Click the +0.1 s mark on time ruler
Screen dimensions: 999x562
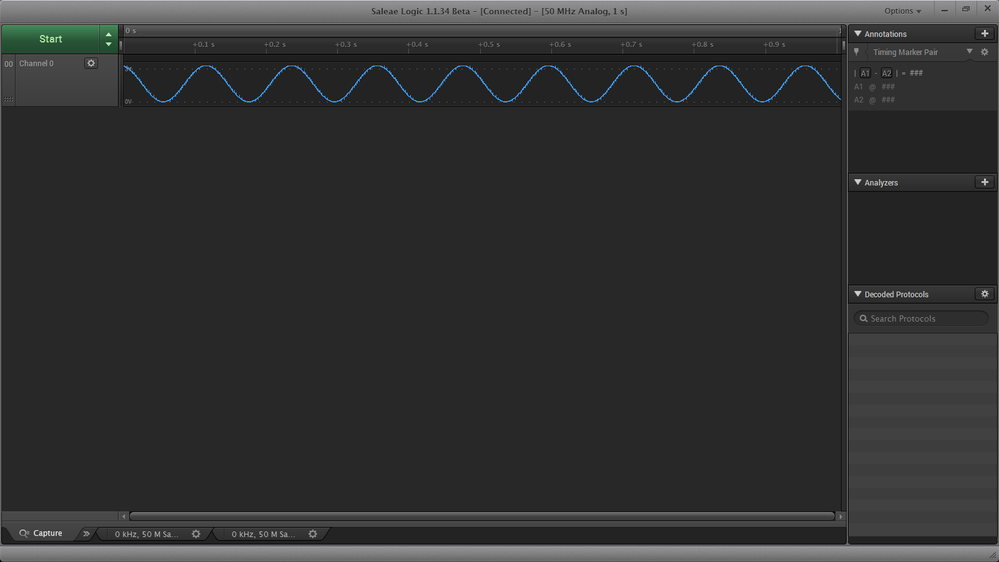tap(203, 45)
